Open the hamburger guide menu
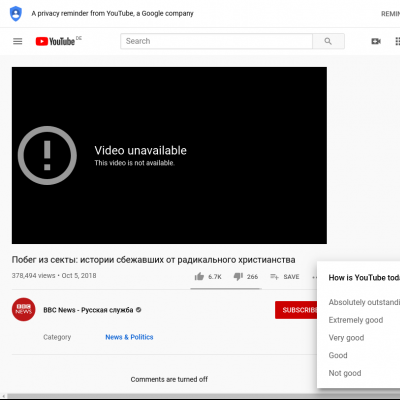 click(18, 41)
